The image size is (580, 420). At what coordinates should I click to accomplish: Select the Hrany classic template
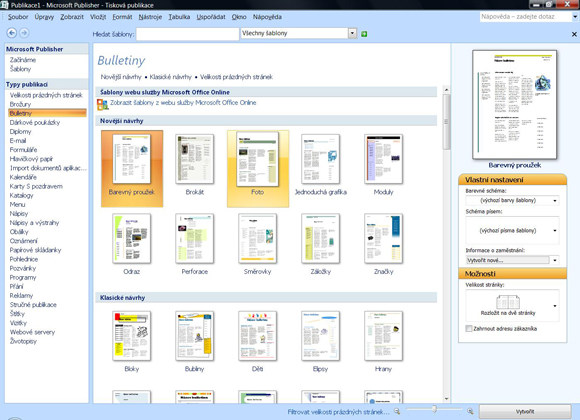pyautogui.click(x=383, y=342)
